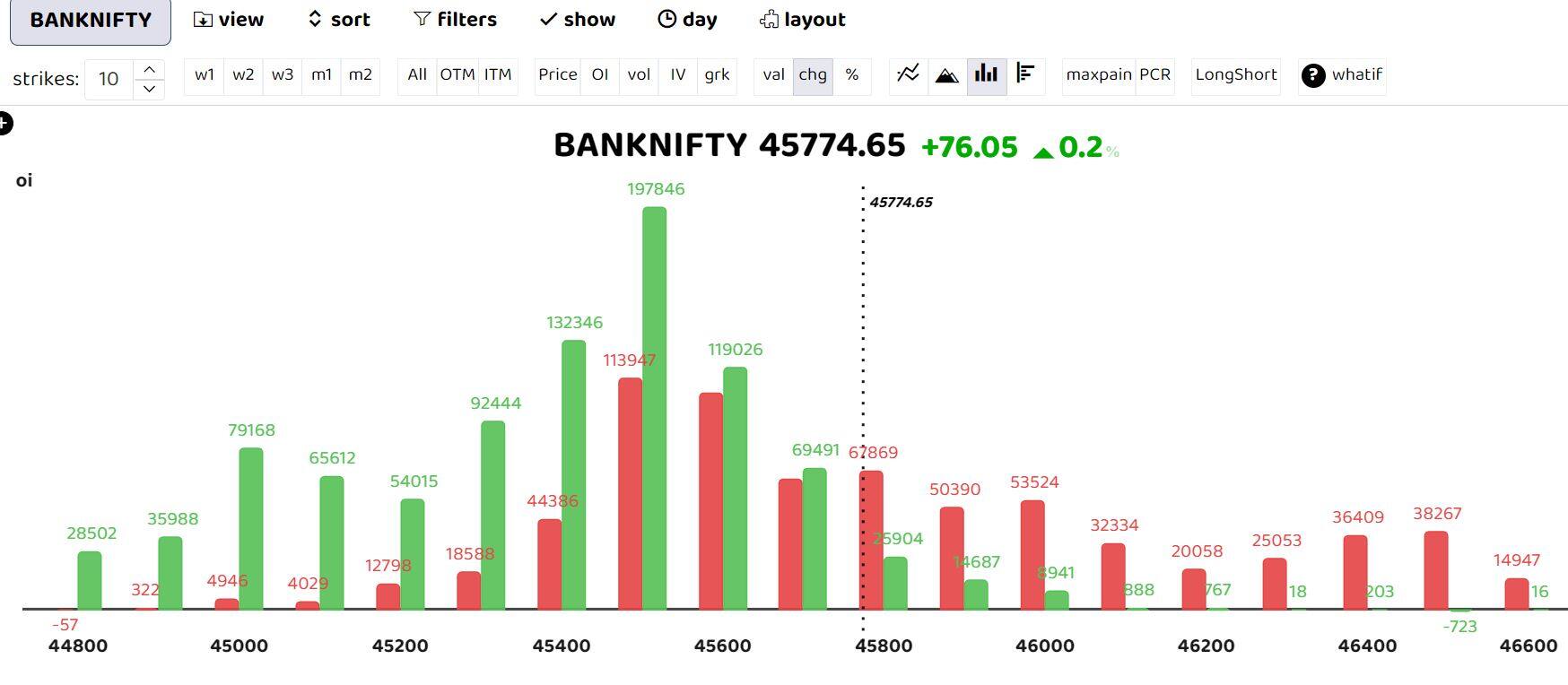This screenshot has height=685, width=1568.
Task: Open the filters menu
Action: pyautogui.click(x=455, y=20)
